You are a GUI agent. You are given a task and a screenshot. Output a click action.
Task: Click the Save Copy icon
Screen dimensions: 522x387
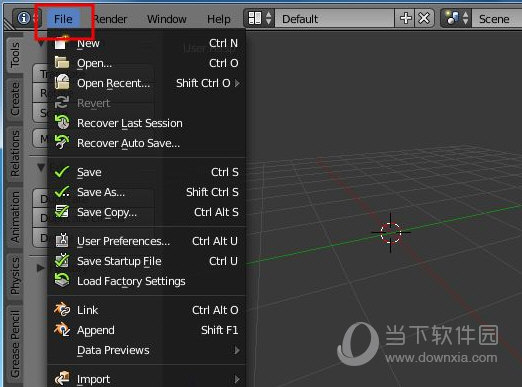coord(62,212)
